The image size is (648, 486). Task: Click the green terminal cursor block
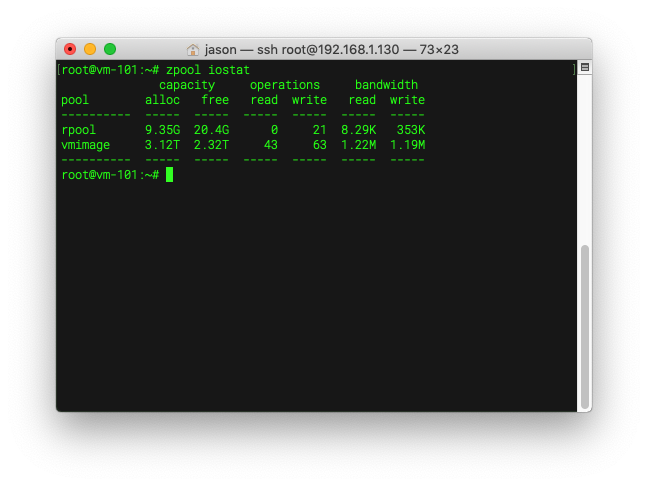[169, 174]
